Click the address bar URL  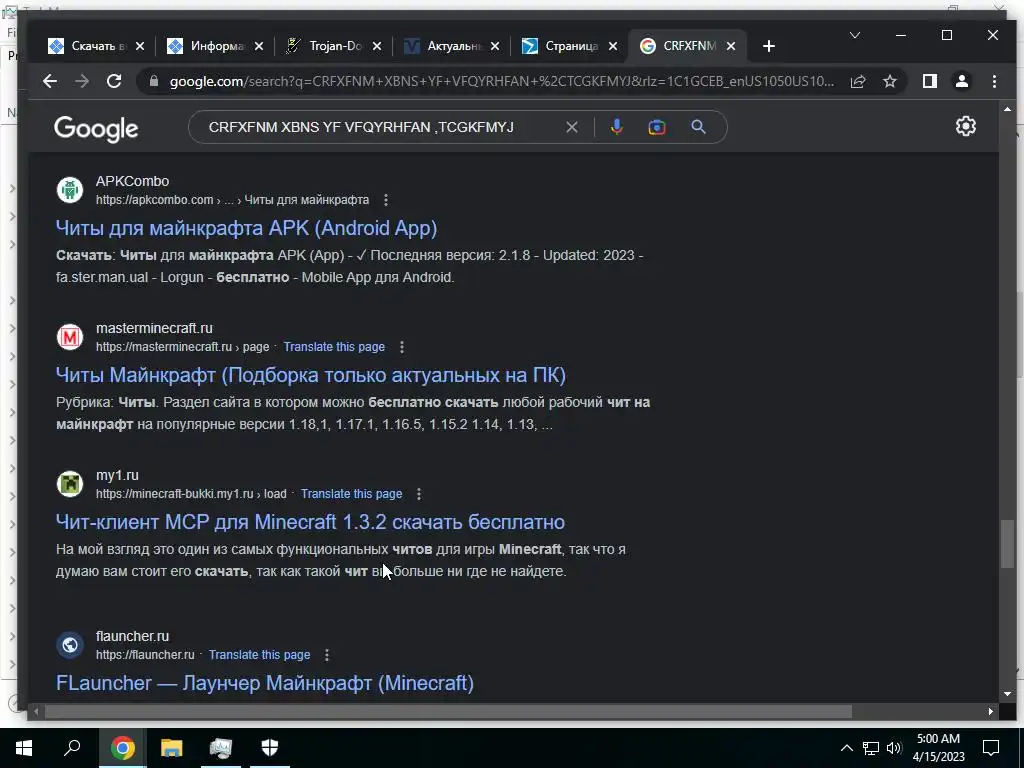[x=502, y=82]
